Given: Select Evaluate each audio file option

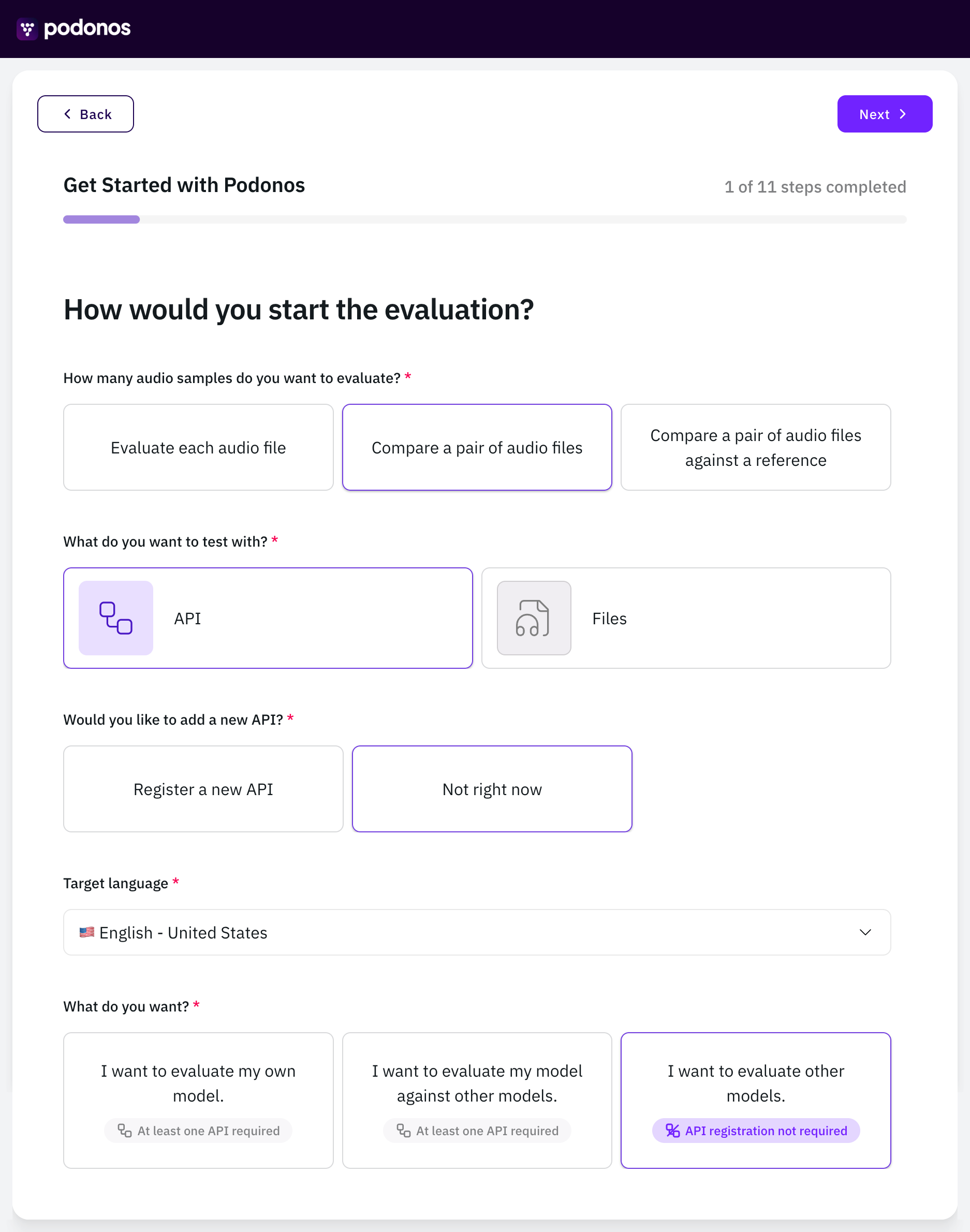Looking at the screenshot, I should click(198, 447).
